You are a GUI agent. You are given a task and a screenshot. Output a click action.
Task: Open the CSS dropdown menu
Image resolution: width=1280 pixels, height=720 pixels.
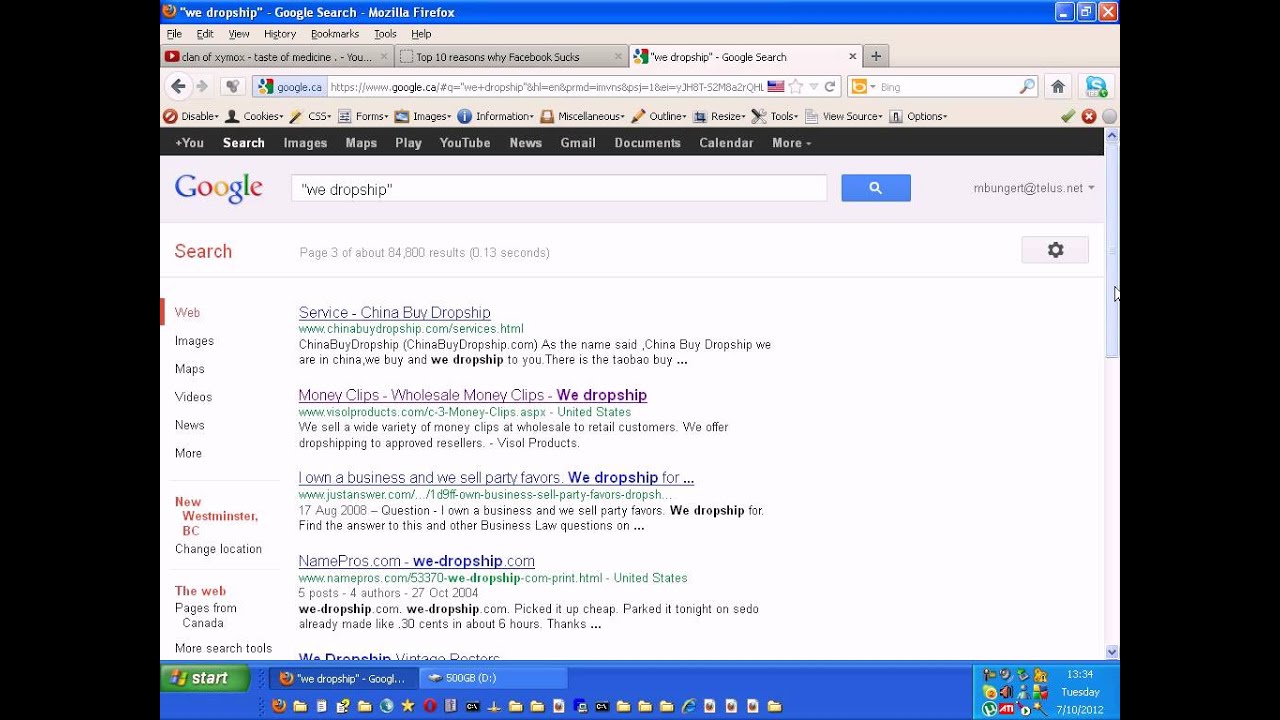click(x=310, y=116)
